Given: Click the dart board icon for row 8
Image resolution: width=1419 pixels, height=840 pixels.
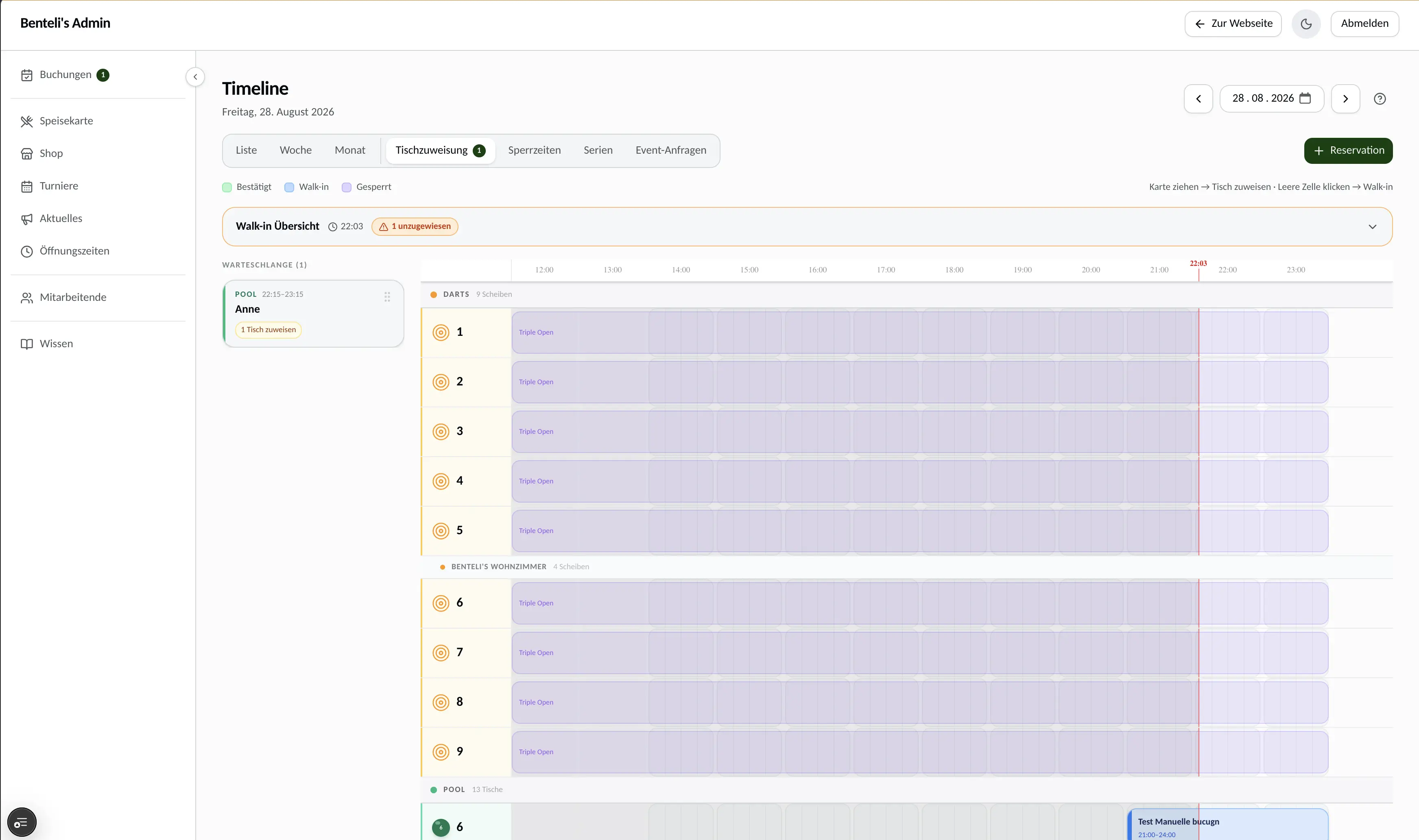Looking at the screenshot, I should coord(441,703).
